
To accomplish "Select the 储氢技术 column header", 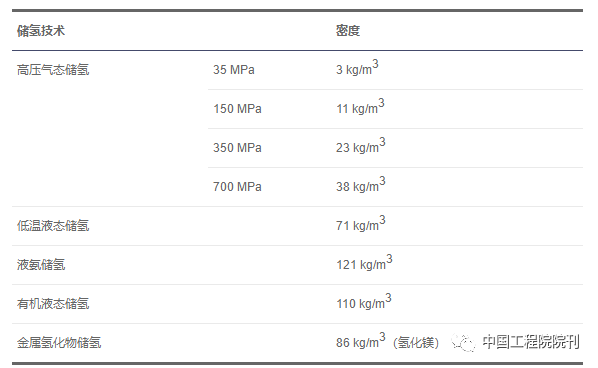I will 41,31.
